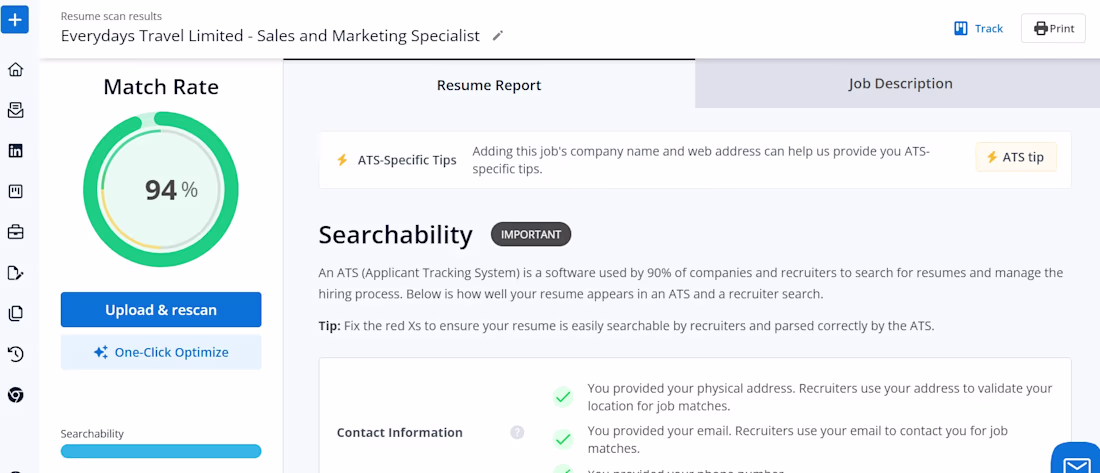Click the blue plus new scan button
The height and width of the screenshot is (473, 1100).
pos(15,19)
